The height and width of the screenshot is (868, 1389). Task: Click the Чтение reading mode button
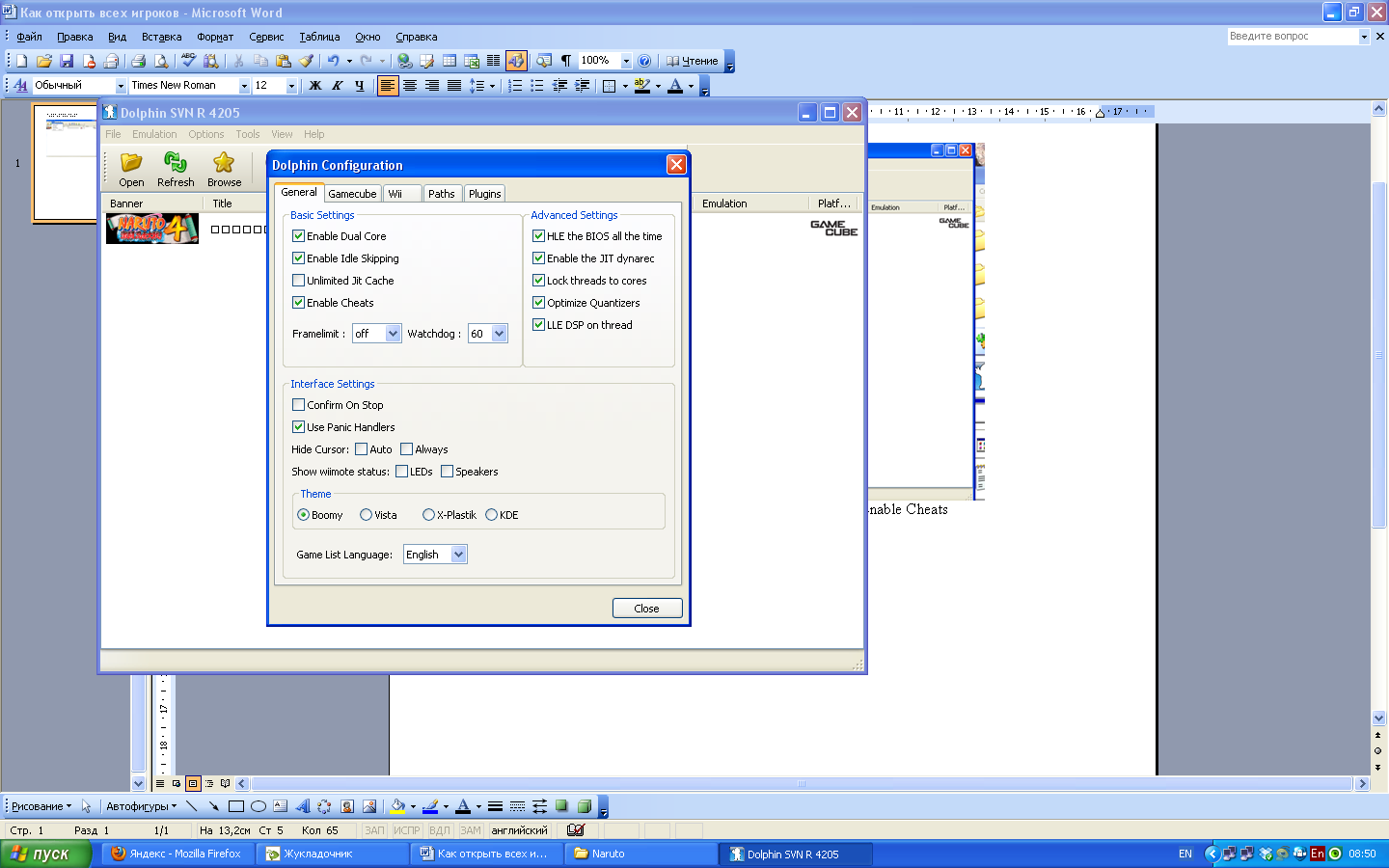pyautogui.click(x=692, y=61)
